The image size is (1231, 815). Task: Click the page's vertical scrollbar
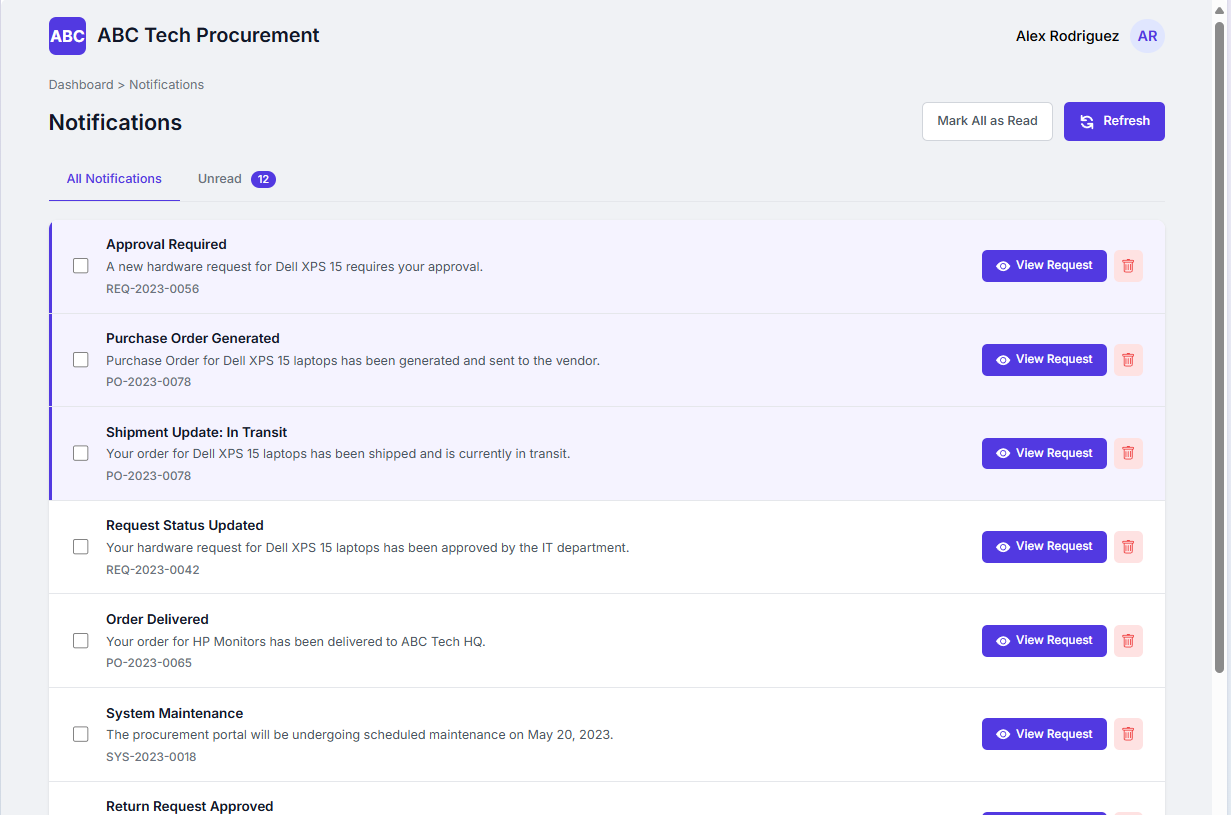point(1219,345)
